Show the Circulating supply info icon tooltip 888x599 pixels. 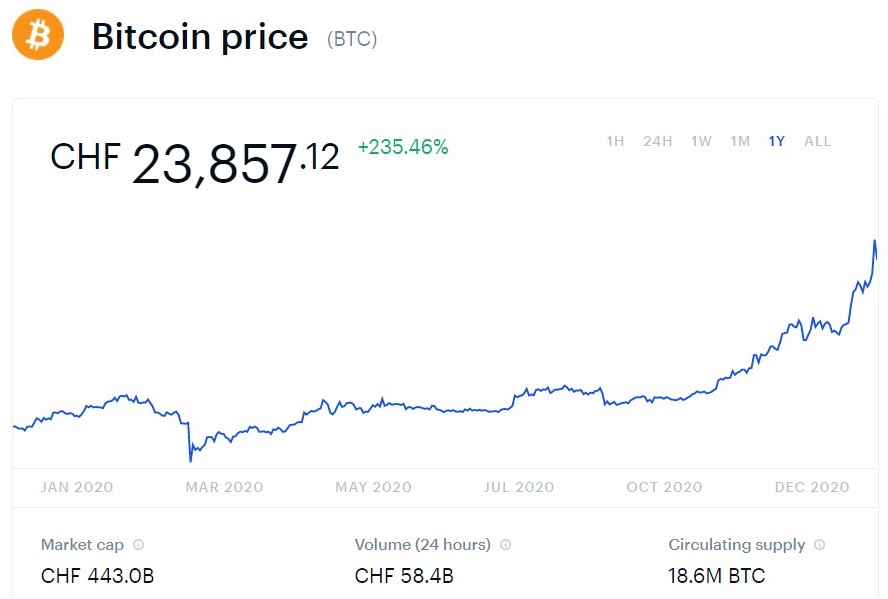point(819,545)
